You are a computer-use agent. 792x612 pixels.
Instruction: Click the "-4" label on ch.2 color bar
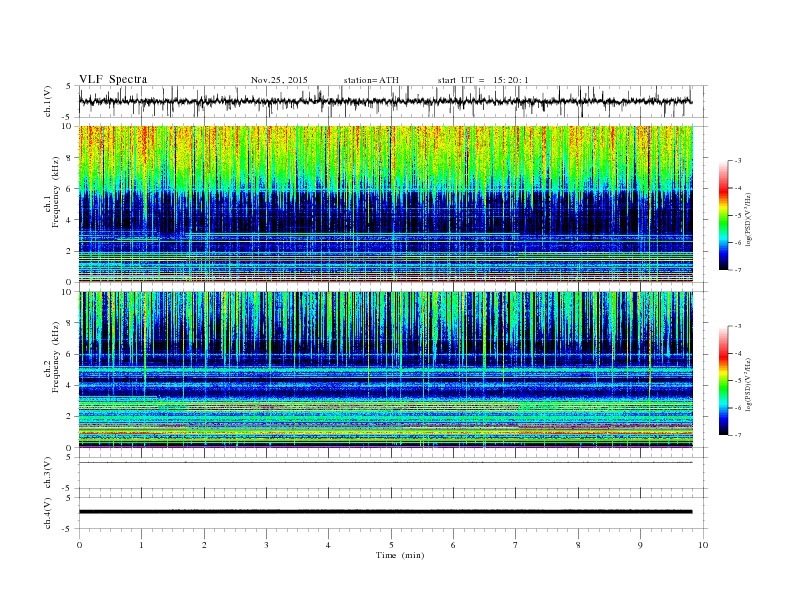tap(738, 353)
